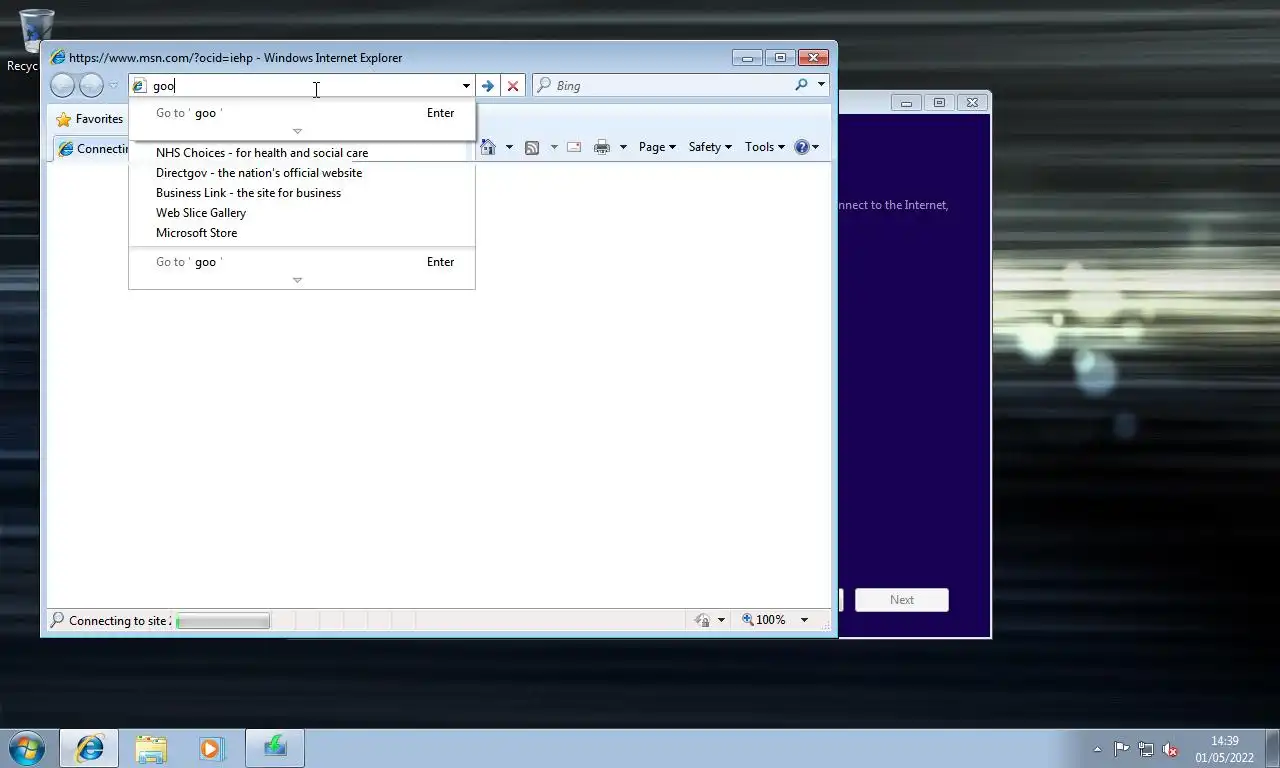This screenshot has width=1280, height=768.
Task: Open the Favorites star button
Action: point(90,119)
